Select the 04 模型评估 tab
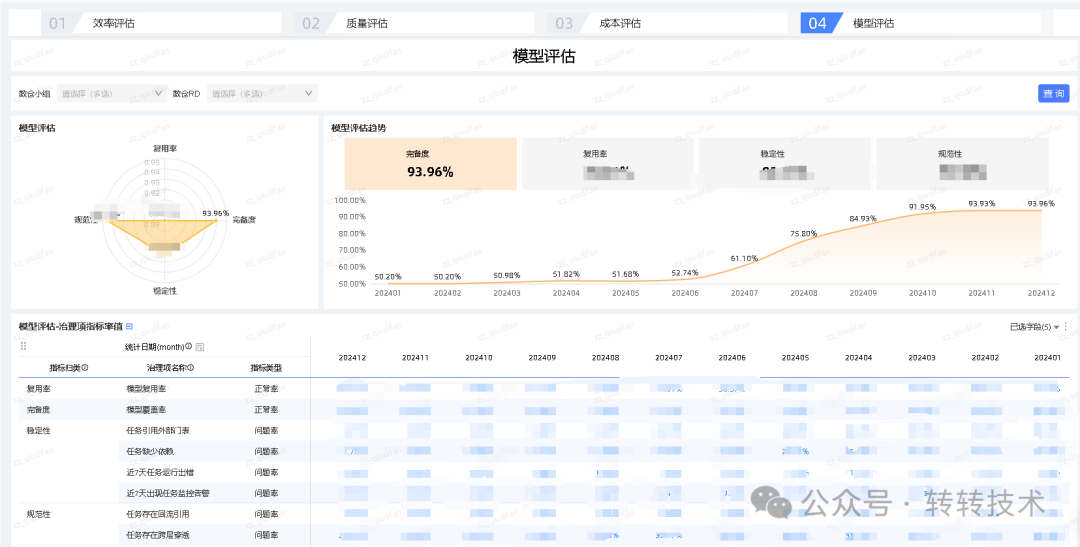The height and width of the screenshot is (547, 1080). (921, 23)
